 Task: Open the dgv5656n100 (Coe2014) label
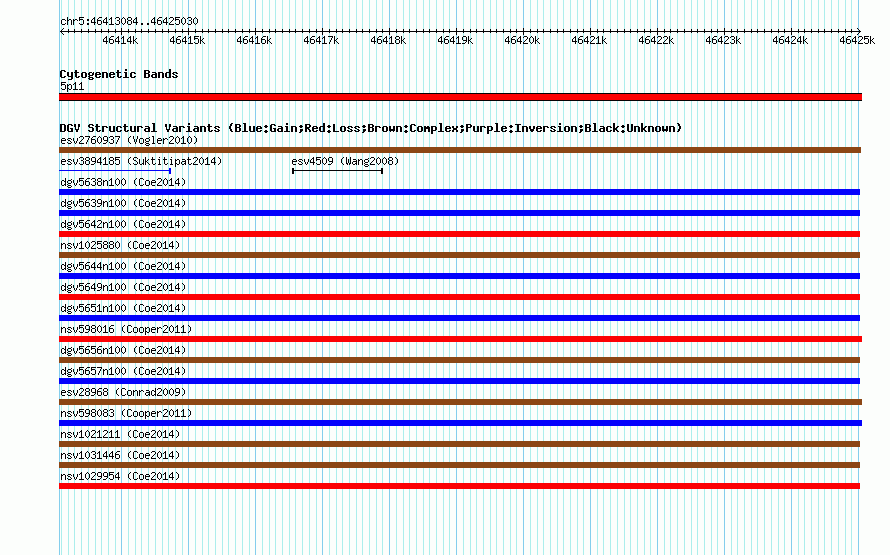123,350
